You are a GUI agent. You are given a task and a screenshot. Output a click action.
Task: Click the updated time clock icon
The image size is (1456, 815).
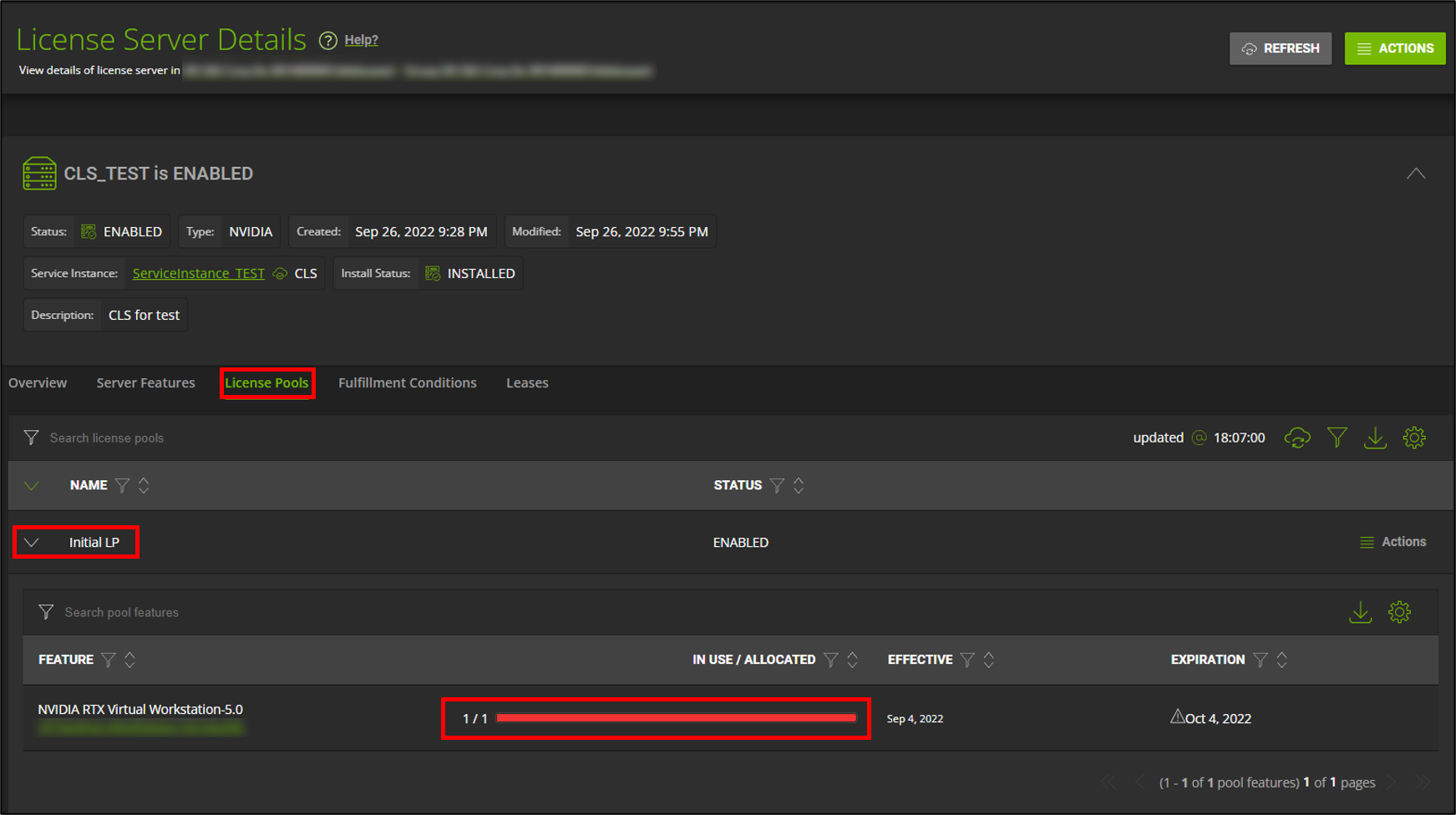pos(1199,438)
